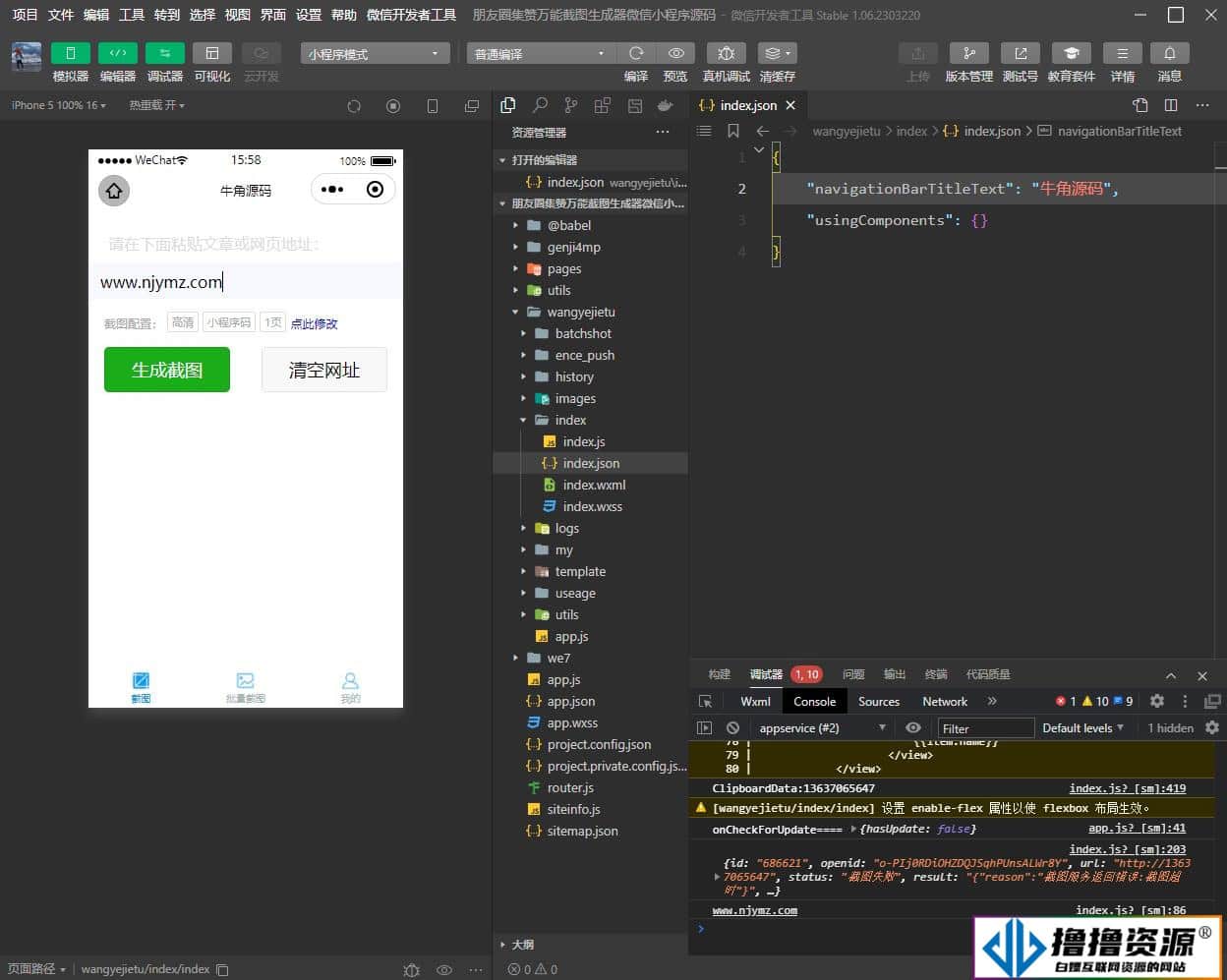Open the mini-program mode dropdown
Image resolution: width=1227 pixels, height=980 pixels.
point(376,54)
